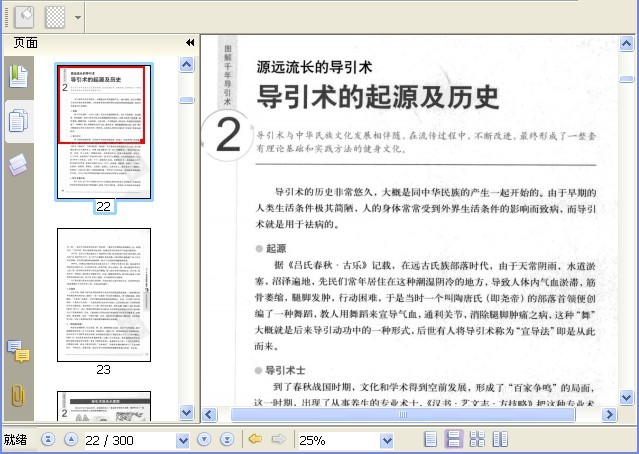Select page 23 thumbnail
The width and height of the screenshot is (639, 454).
tap(104, 295)
